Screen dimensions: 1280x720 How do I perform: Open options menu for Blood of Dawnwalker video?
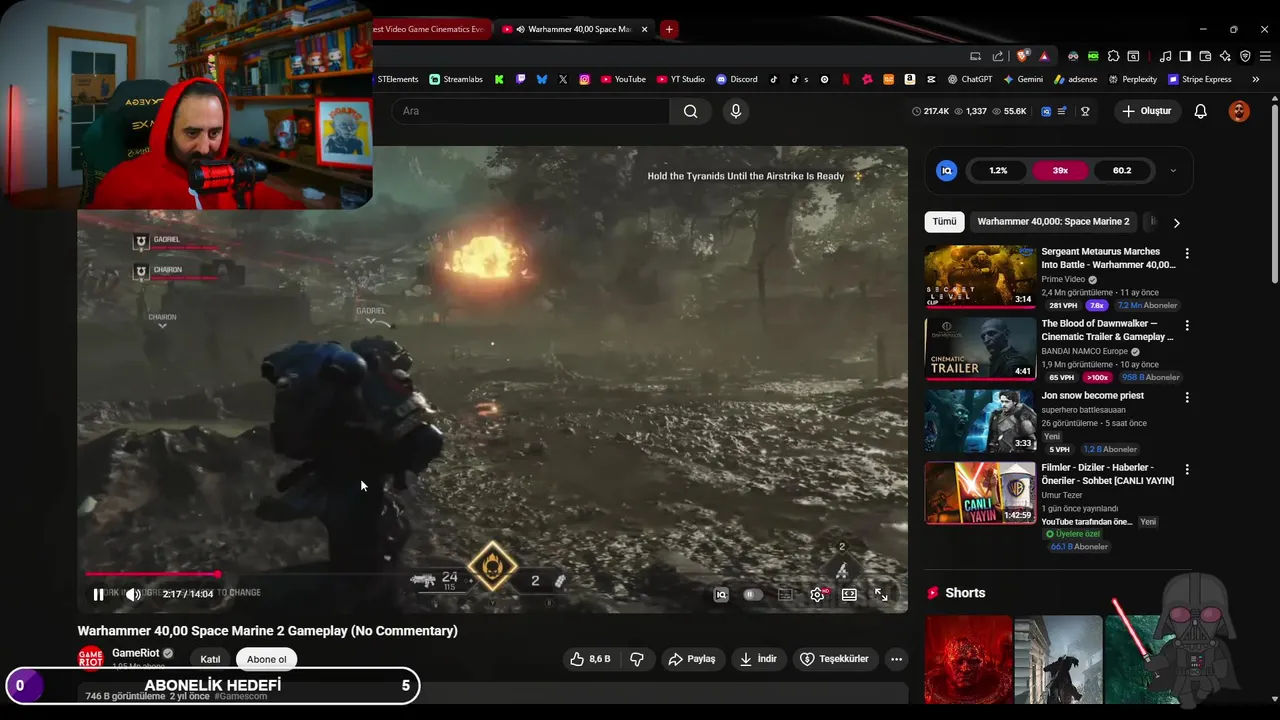[x=1187, y=326]
